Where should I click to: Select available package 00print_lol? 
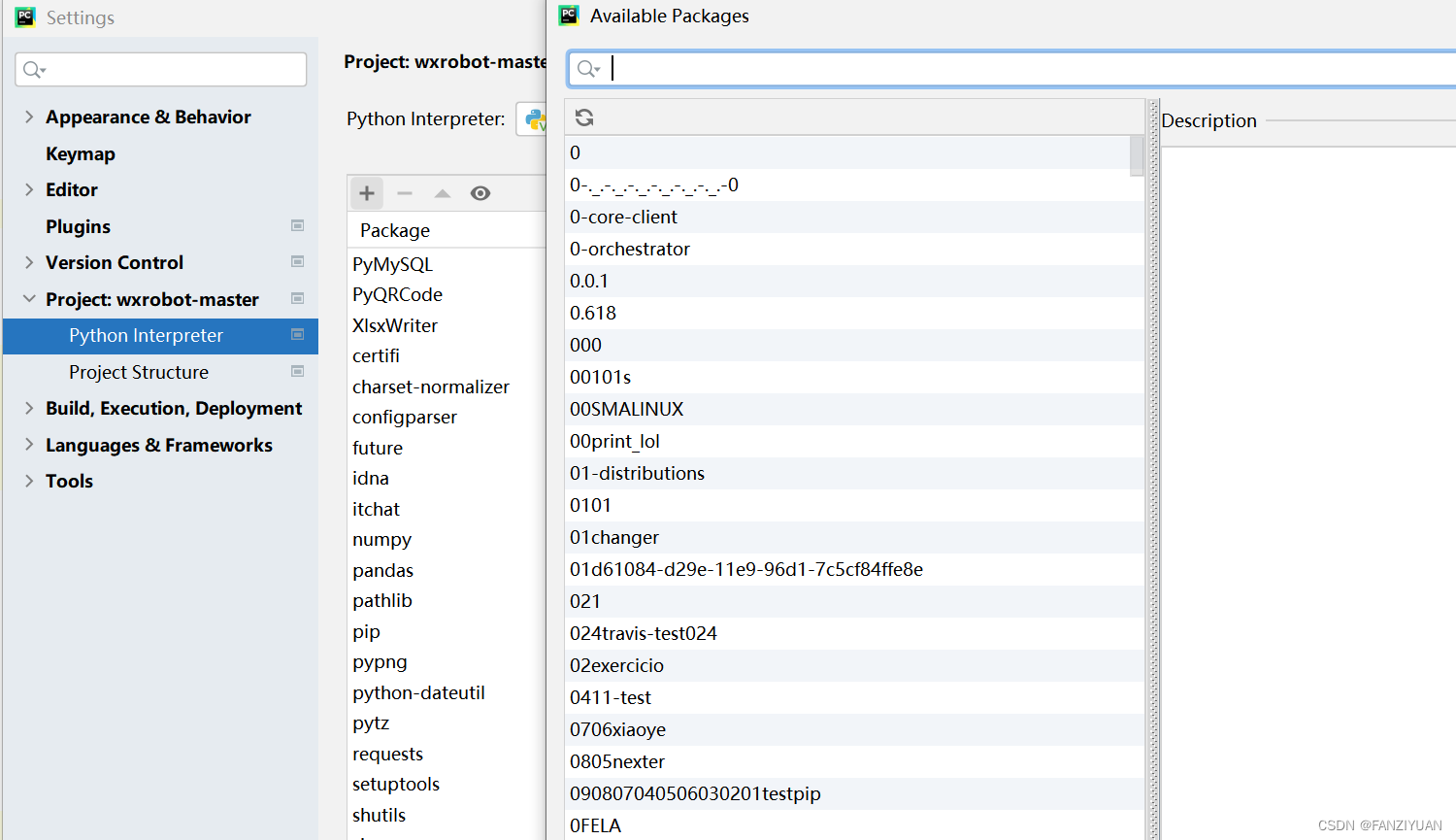pos(855,441)
